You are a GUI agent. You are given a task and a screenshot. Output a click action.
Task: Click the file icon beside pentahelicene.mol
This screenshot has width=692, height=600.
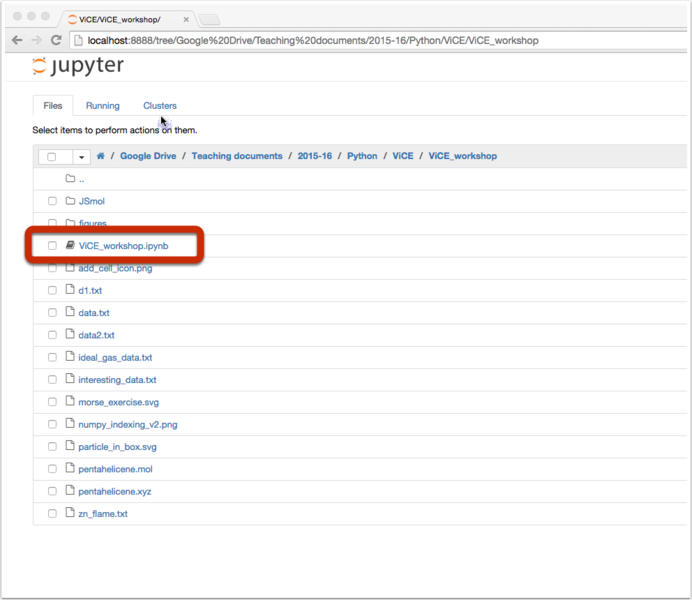coord(70,468)
